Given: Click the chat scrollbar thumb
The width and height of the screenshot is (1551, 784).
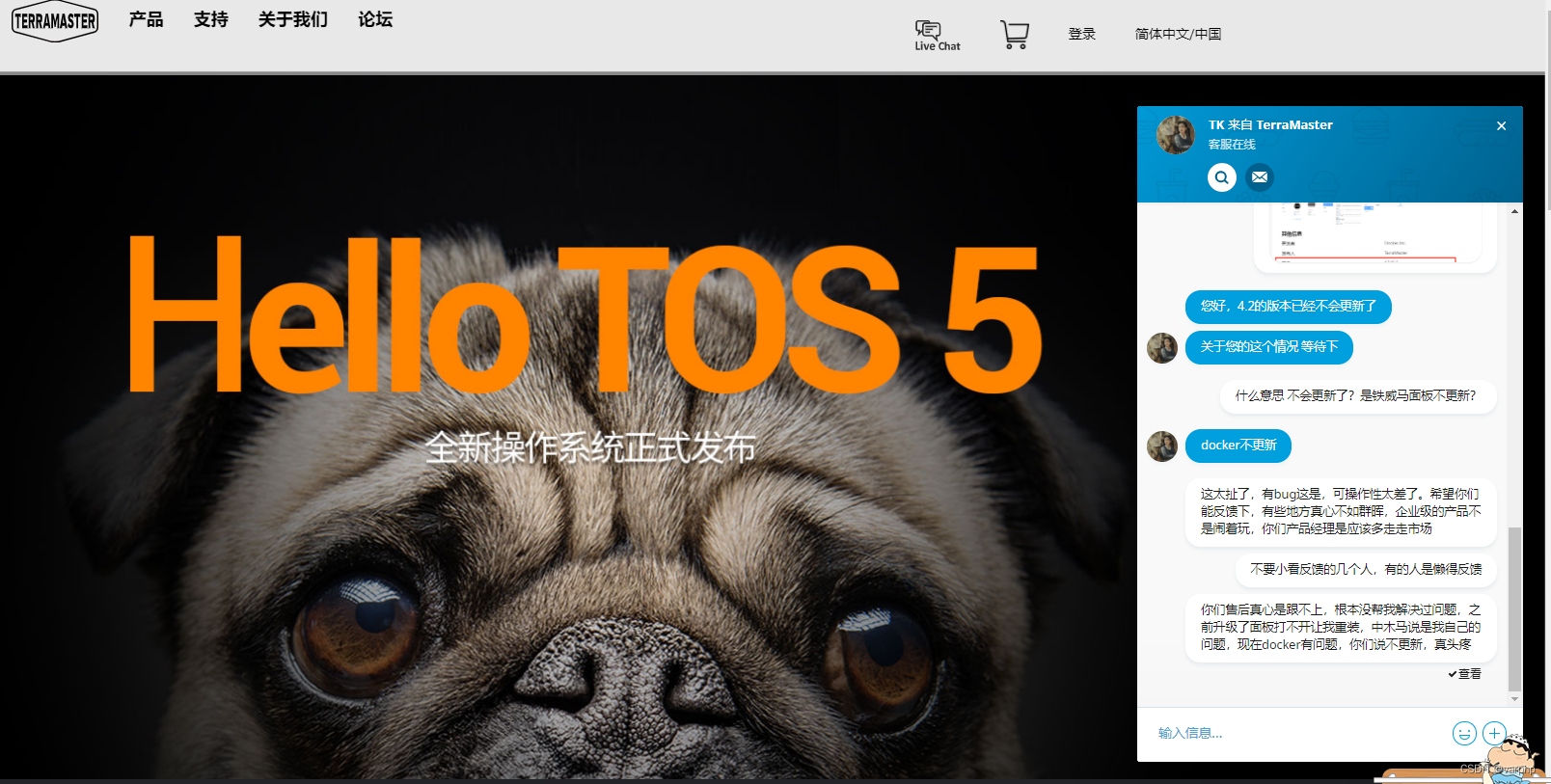Looking at the screenshot, I should 1514,609.
